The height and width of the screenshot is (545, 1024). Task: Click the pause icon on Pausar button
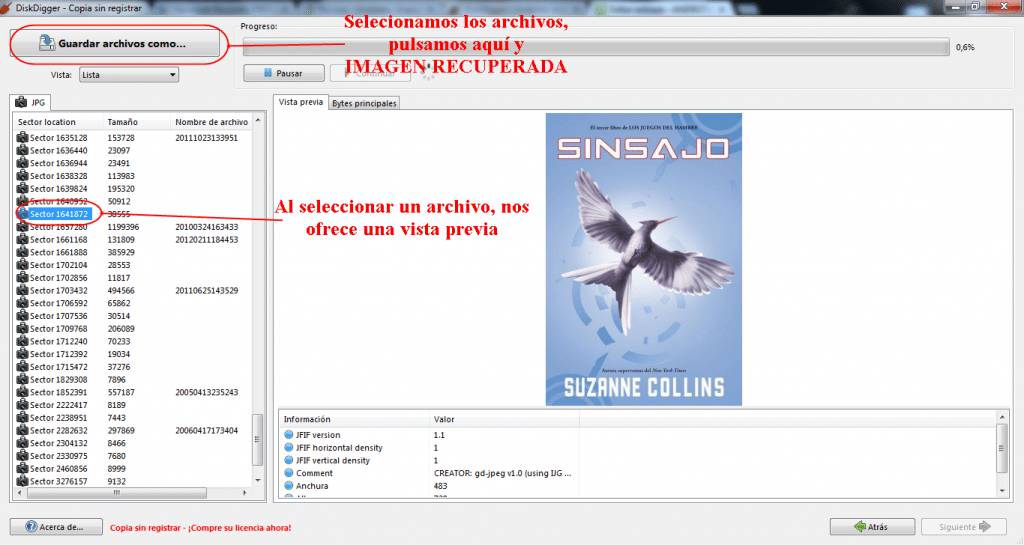(x=268, y=73)
